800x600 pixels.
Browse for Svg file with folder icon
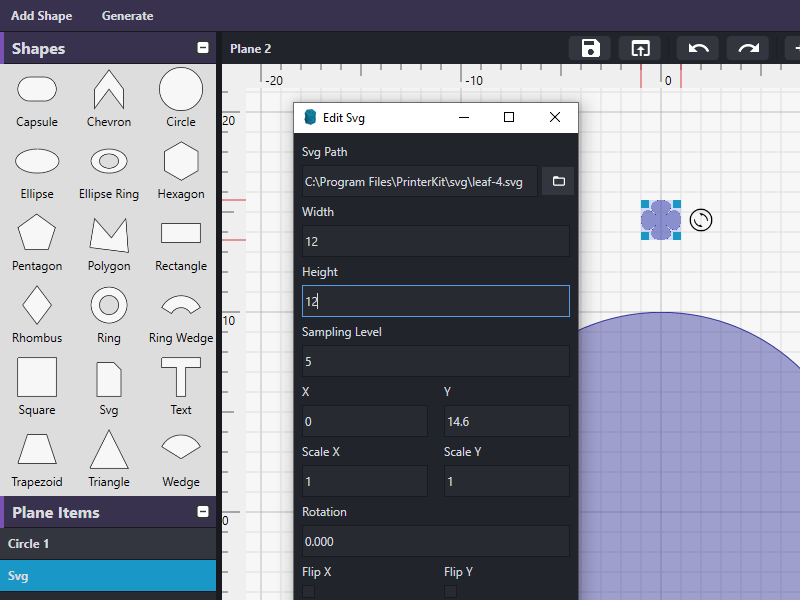[x=558, y=181]
